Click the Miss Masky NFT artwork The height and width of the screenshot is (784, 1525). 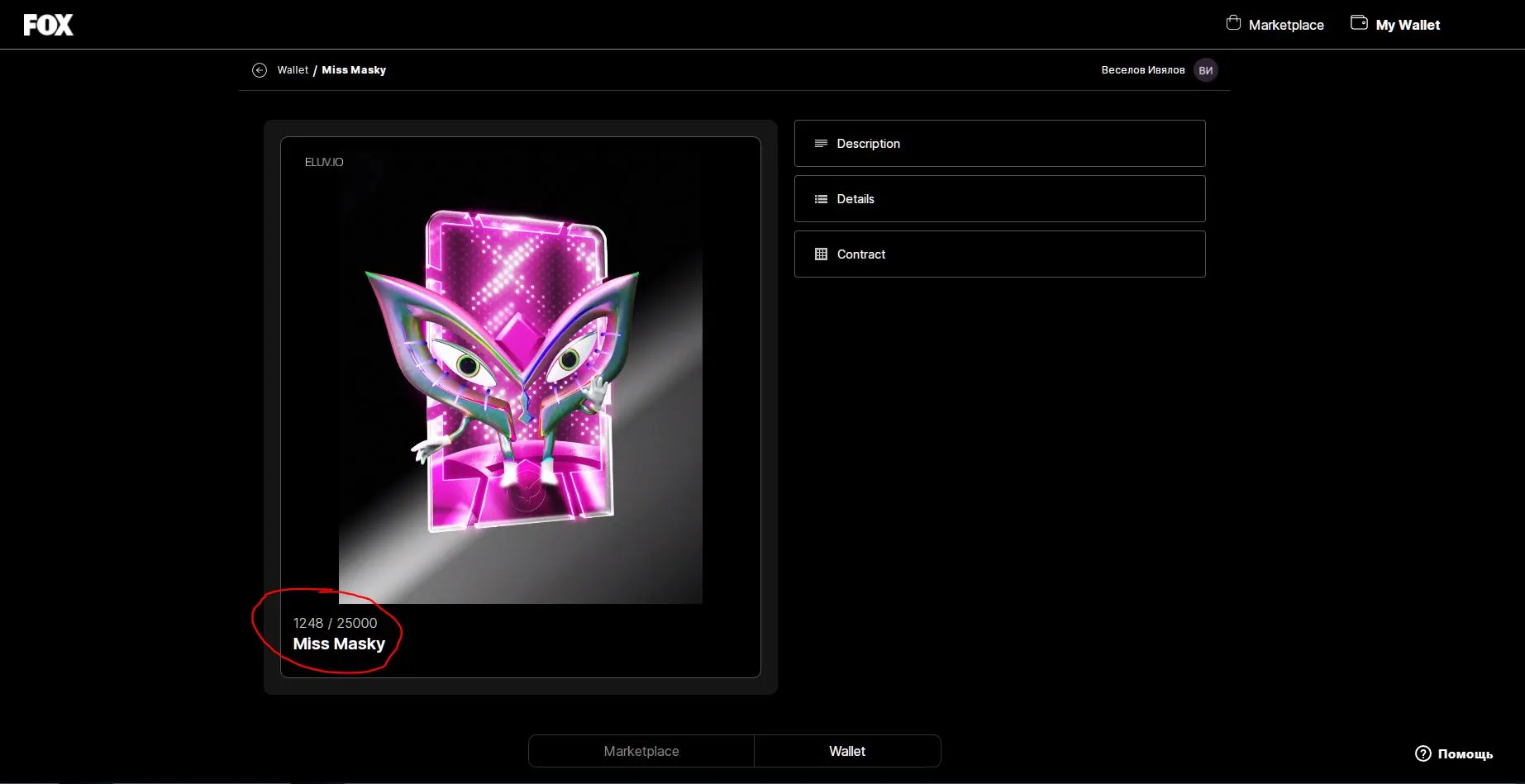tap(521, 377)
